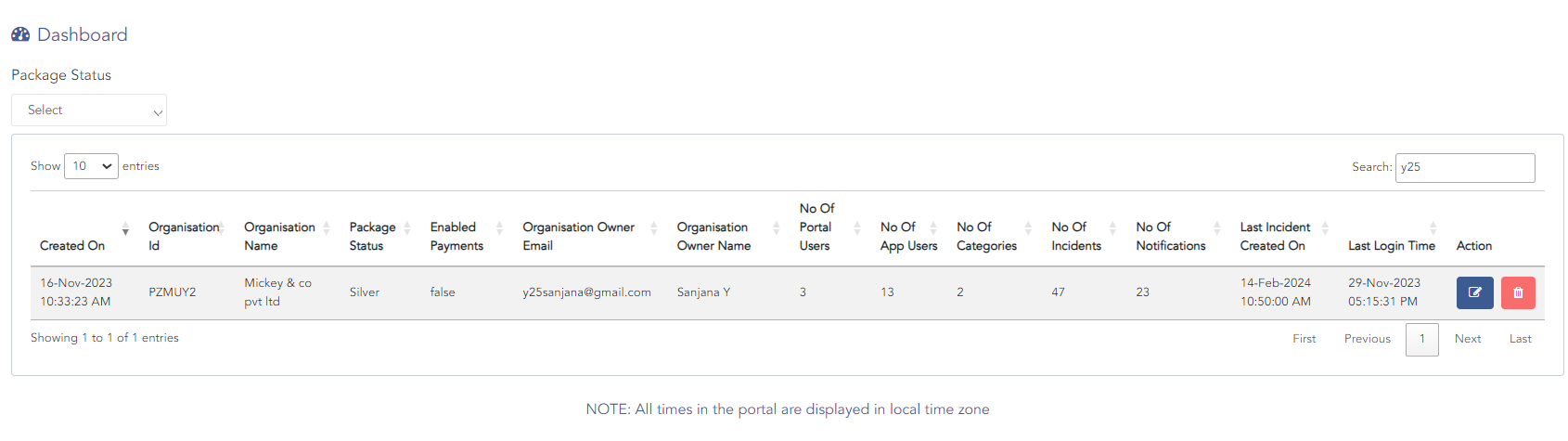Viewport: 1568px width, 441px height.
Task: Open the Package Status Select dropdown
Action: click(x=89, y=110)
